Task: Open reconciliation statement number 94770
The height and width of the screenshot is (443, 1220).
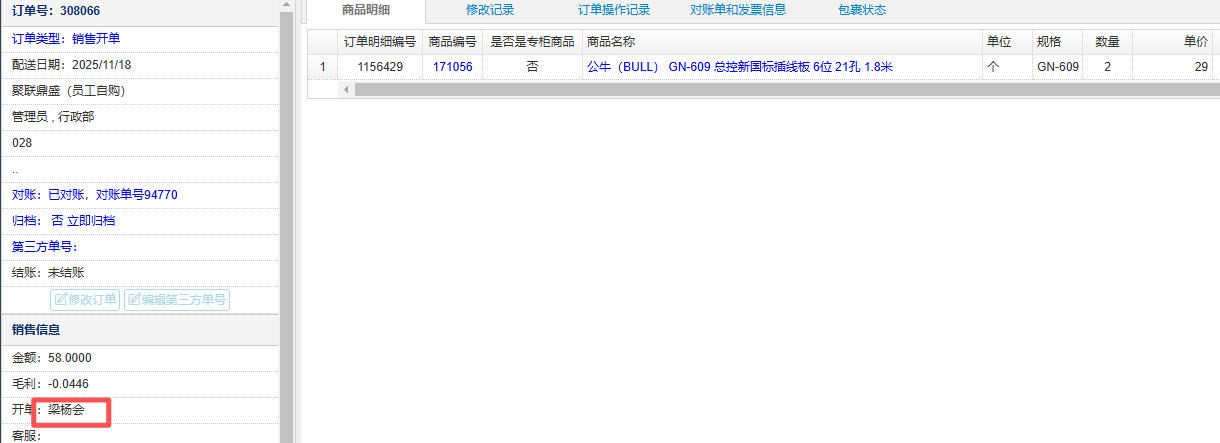Action: 160,195
